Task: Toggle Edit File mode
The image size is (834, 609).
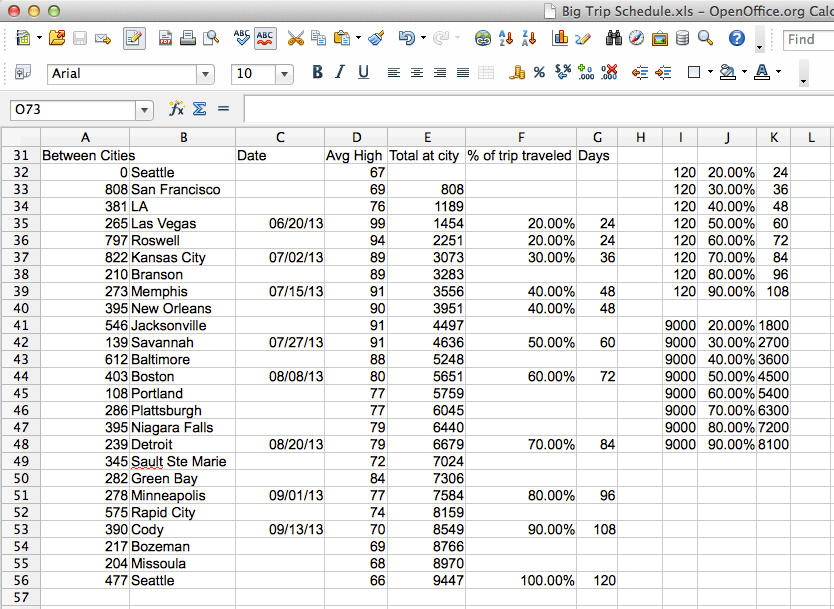Action: [x=134, y=38]
